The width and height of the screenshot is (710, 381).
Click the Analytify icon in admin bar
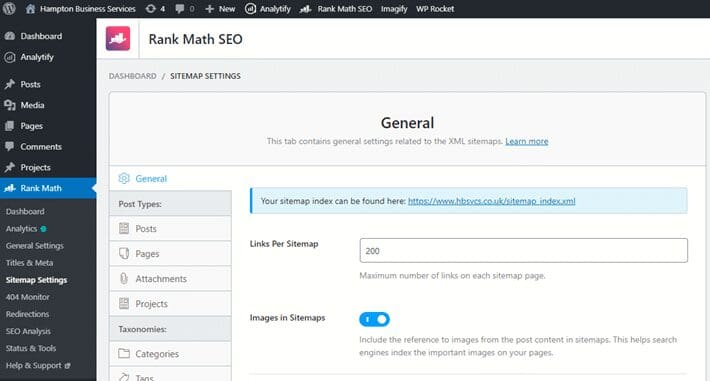[250, 9]
